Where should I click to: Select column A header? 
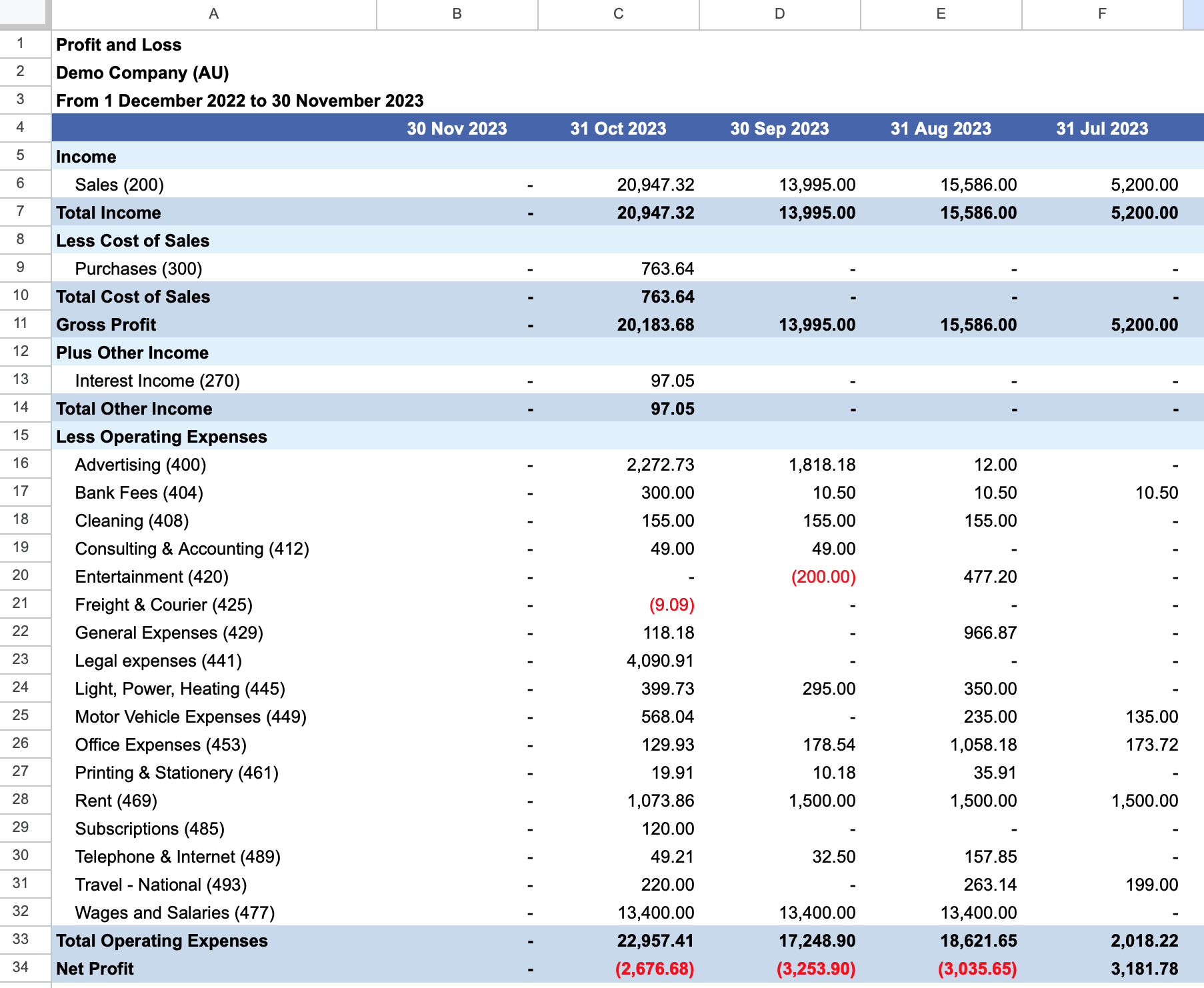coord(214,14)
